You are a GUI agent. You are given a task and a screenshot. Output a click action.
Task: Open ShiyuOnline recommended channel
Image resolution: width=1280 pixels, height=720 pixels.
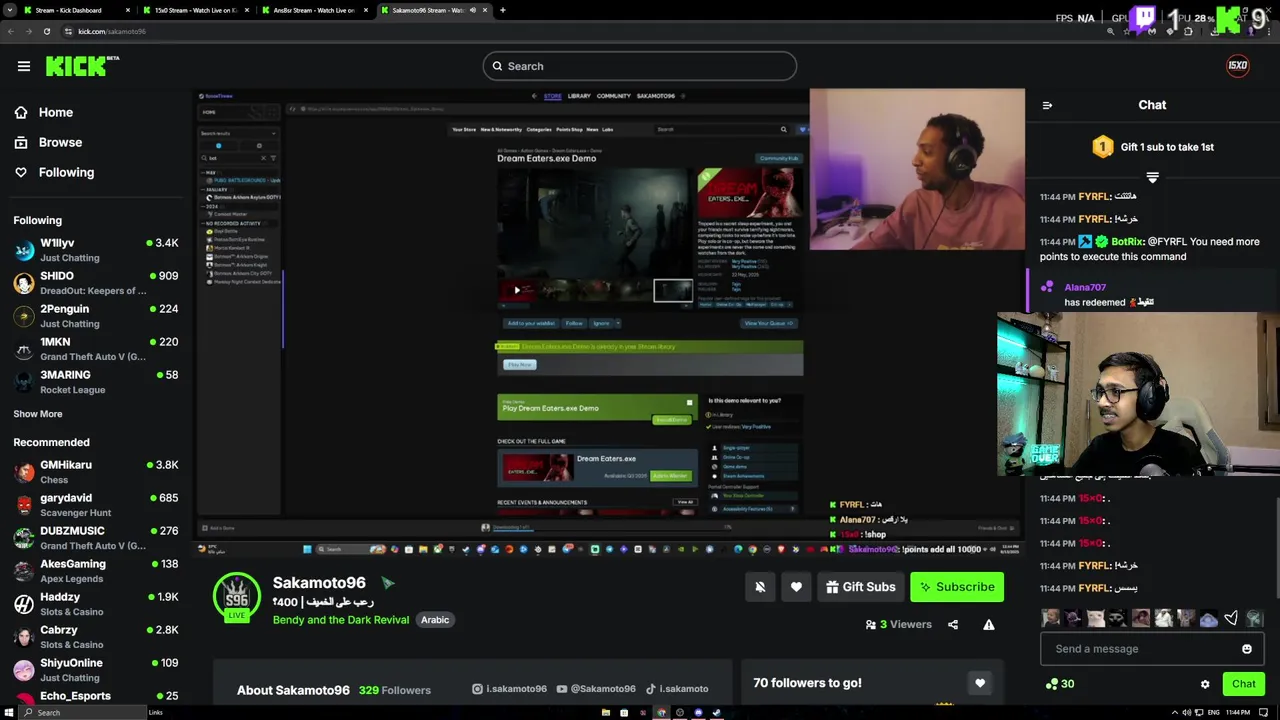[x=95, y=670]
